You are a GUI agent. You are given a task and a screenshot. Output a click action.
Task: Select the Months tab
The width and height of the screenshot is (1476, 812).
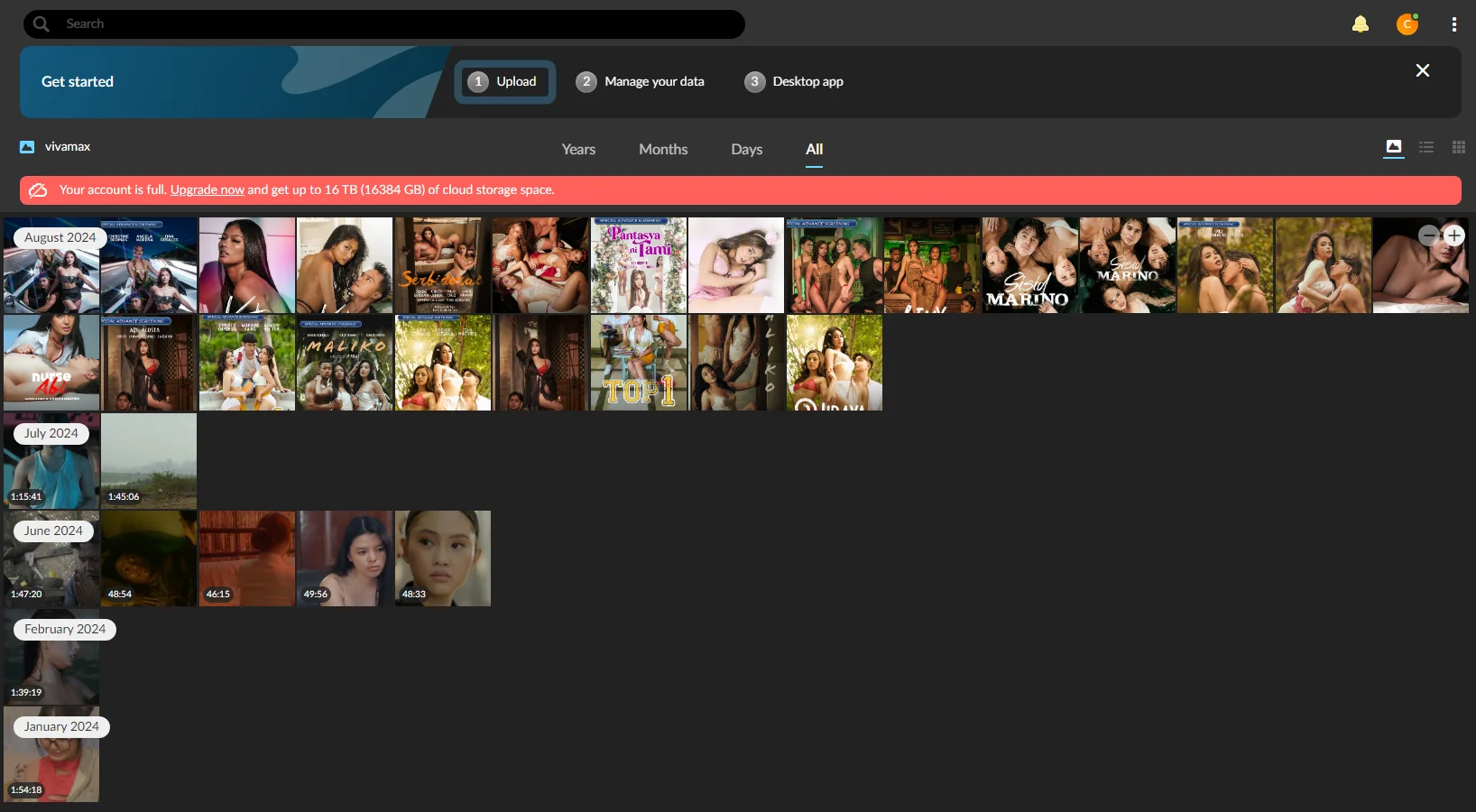(663, 150)
